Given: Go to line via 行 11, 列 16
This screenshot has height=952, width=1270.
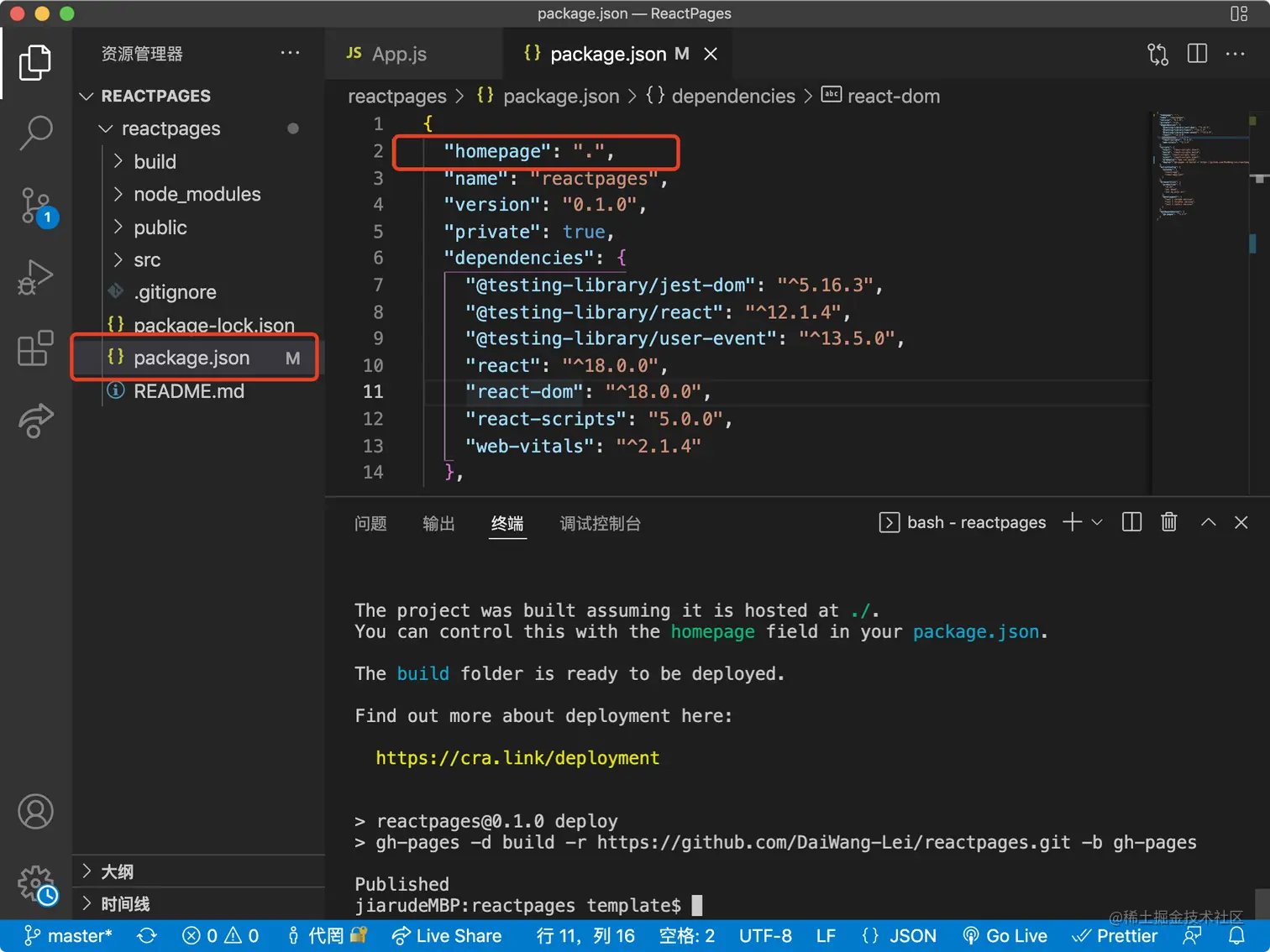Looking at the screenshot, I should click(x=585, y=936).
